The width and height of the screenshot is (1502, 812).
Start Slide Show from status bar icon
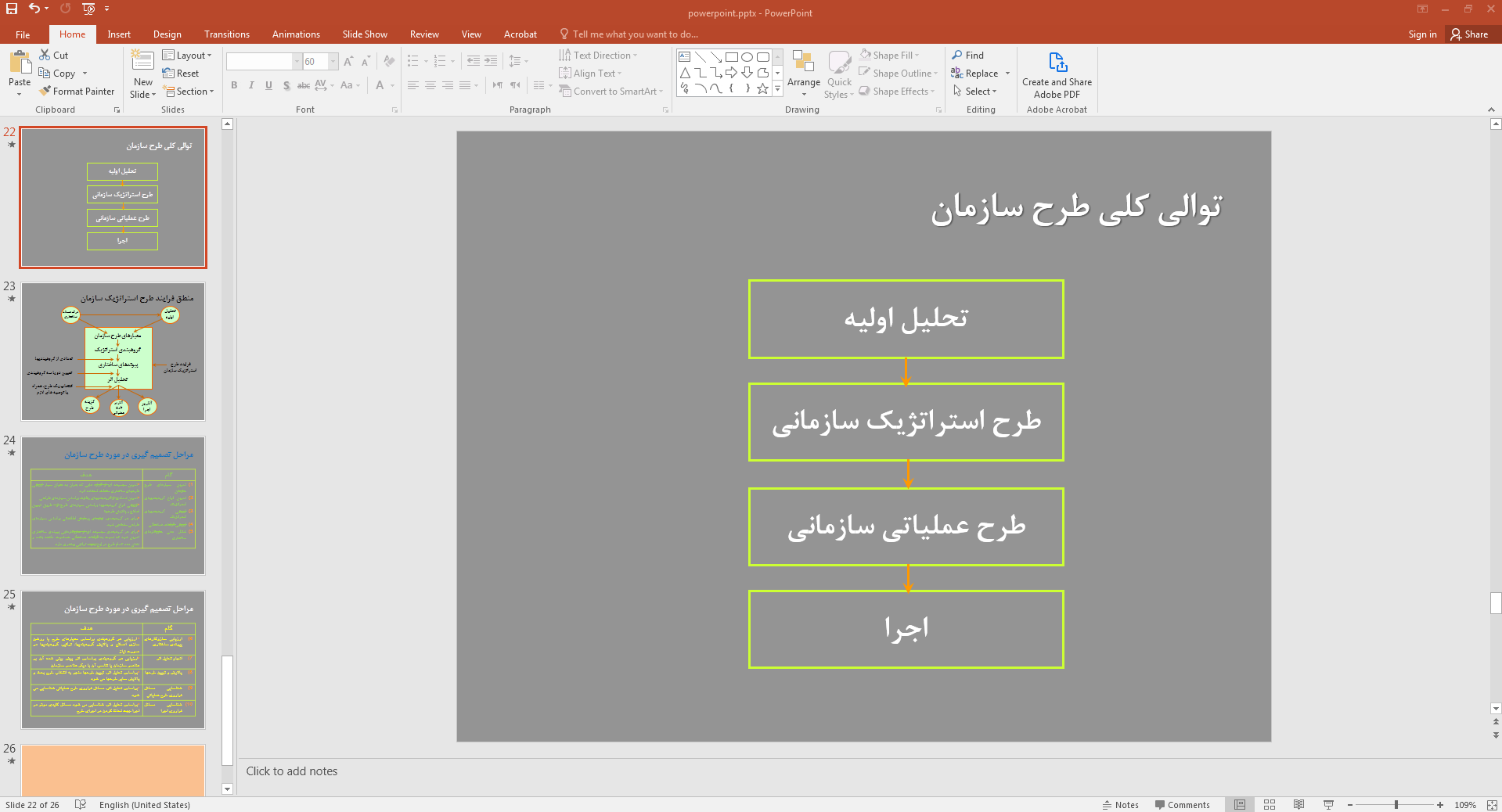pos(1328,804)
